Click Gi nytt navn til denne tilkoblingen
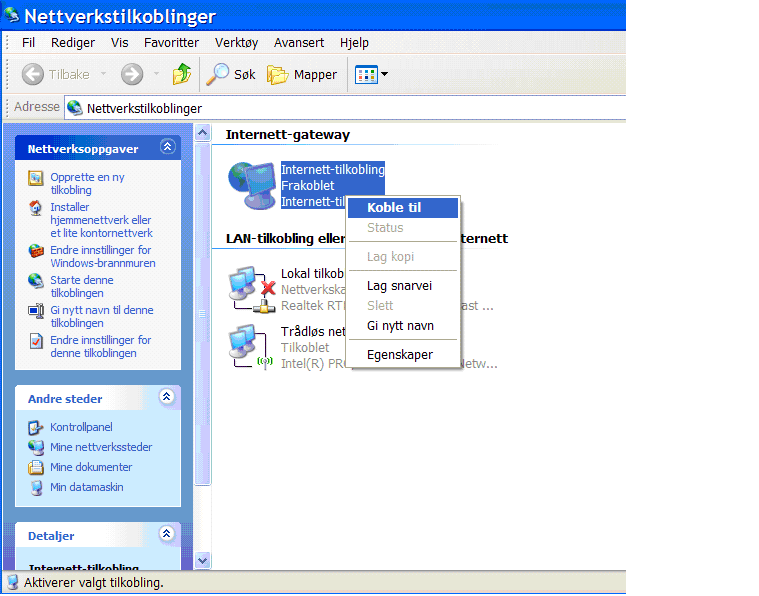This screenshot has width=759, height=596. coord(102,317)
